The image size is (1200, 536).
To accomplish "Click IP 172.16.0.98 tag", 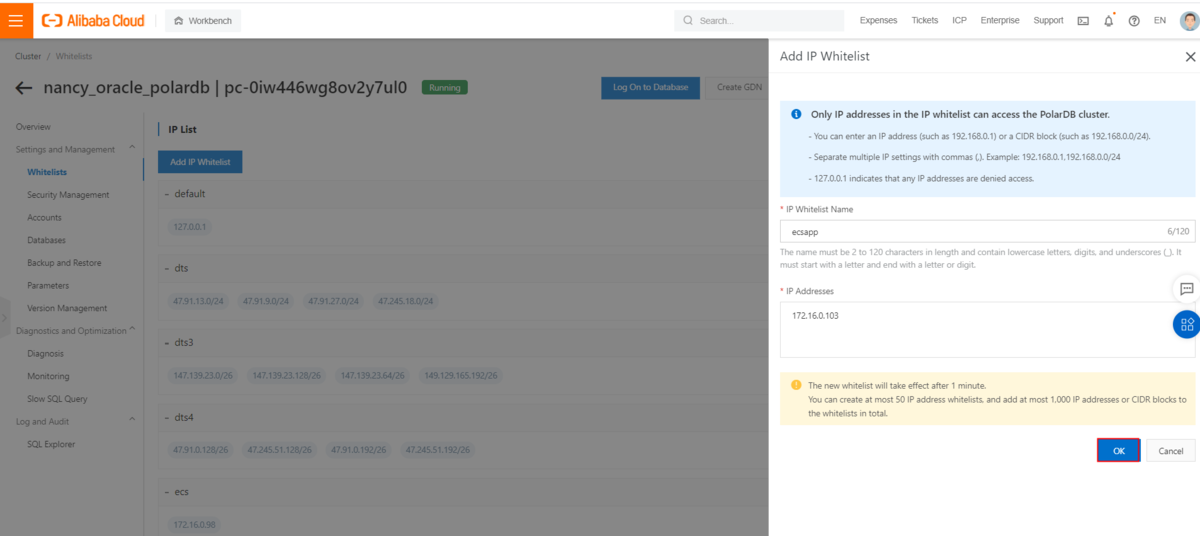I will 193,524.
